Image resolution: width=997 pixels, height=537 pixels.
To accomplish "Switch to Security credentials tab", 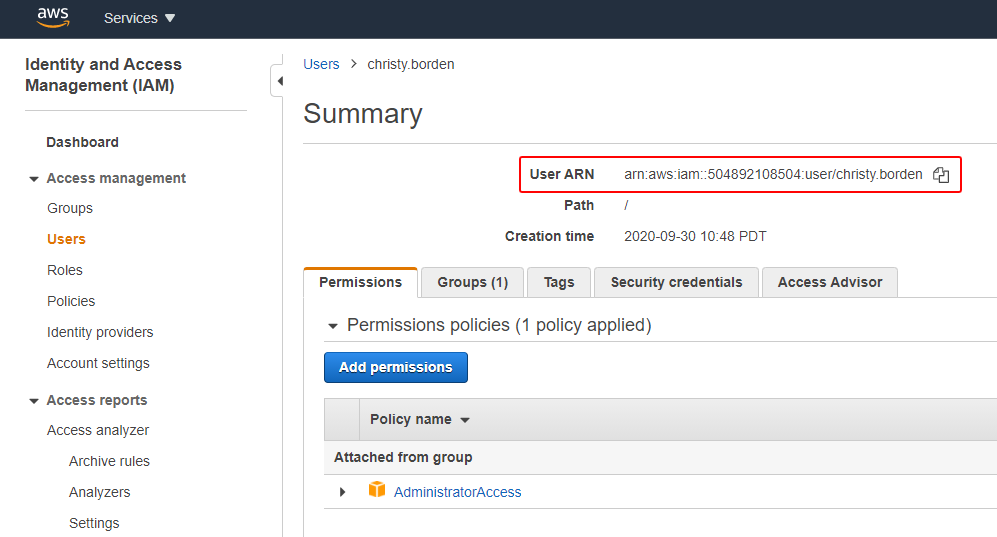I will pyautogui.click(x=676, y=282).
